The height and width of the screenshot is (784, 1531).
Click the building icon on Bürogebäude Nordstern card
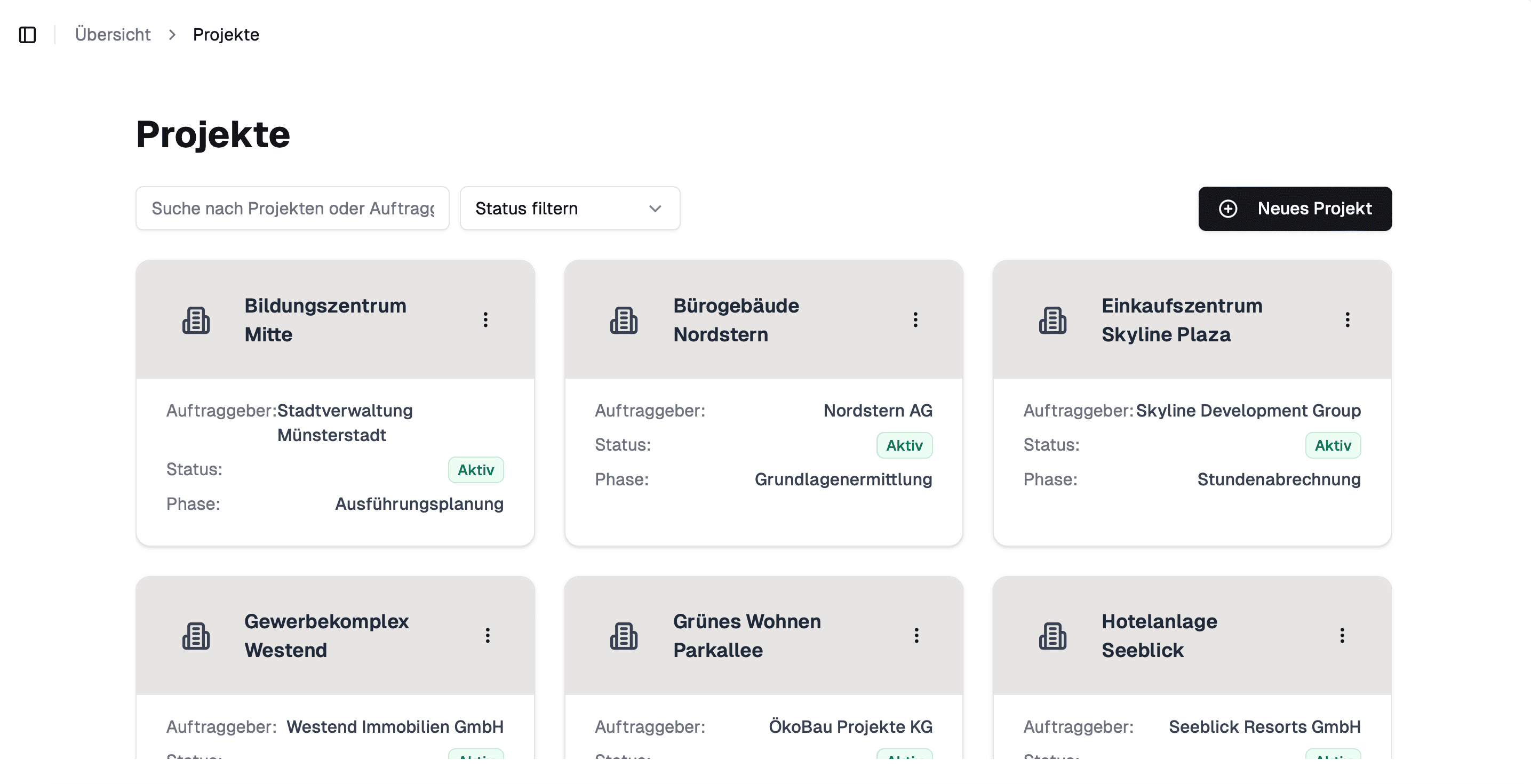coord(624,320)
